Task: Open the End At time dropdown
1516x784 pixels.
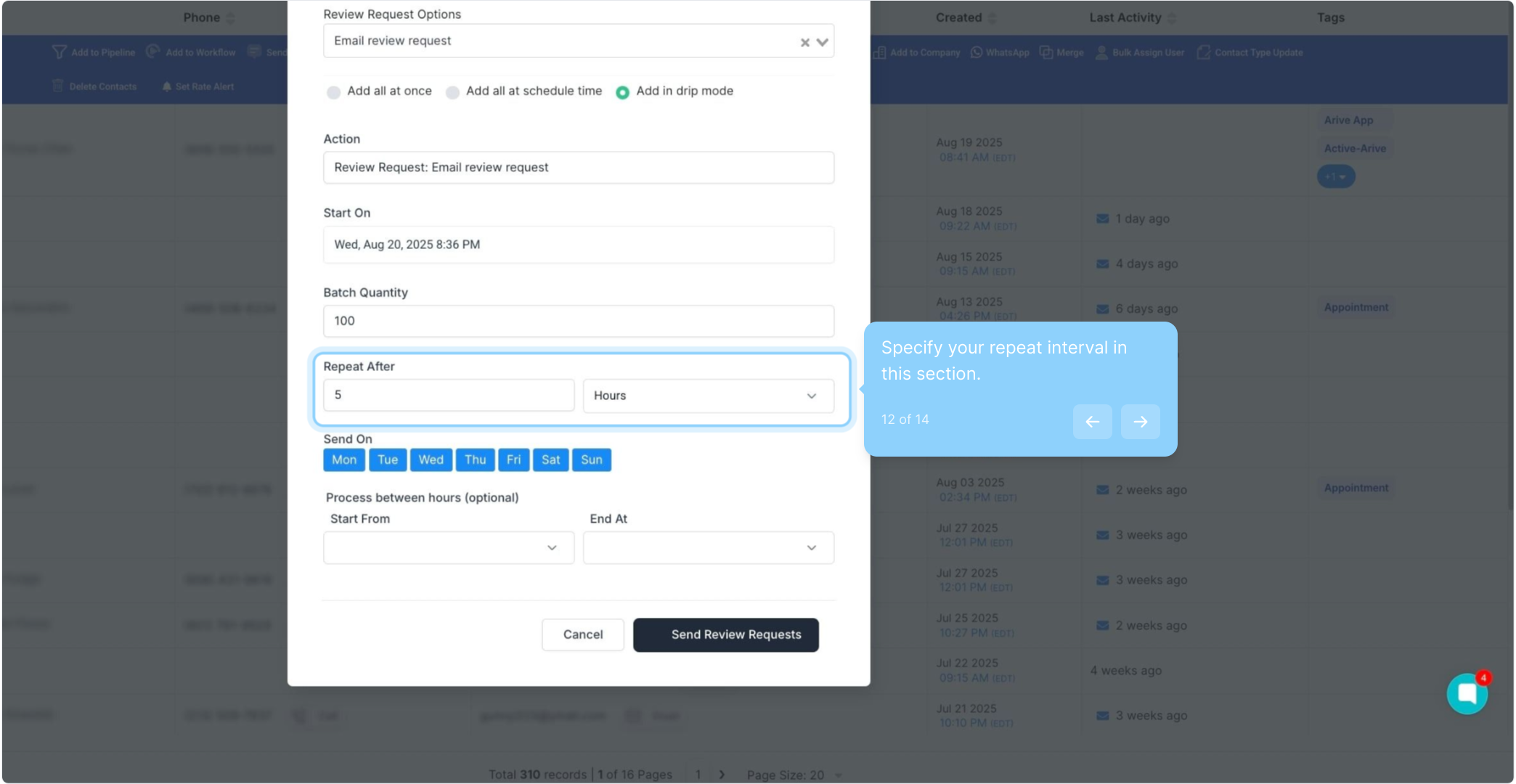Action: (x=708, y=547)
